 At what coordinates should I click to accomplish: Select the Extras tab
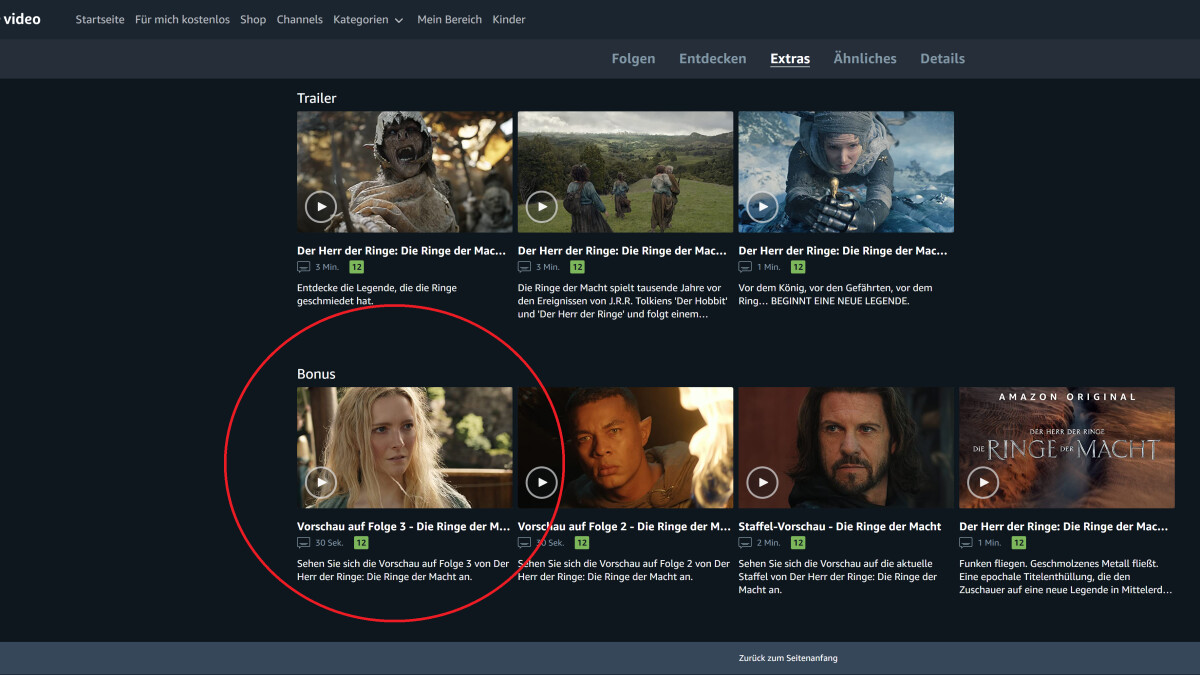click(790, 59)
